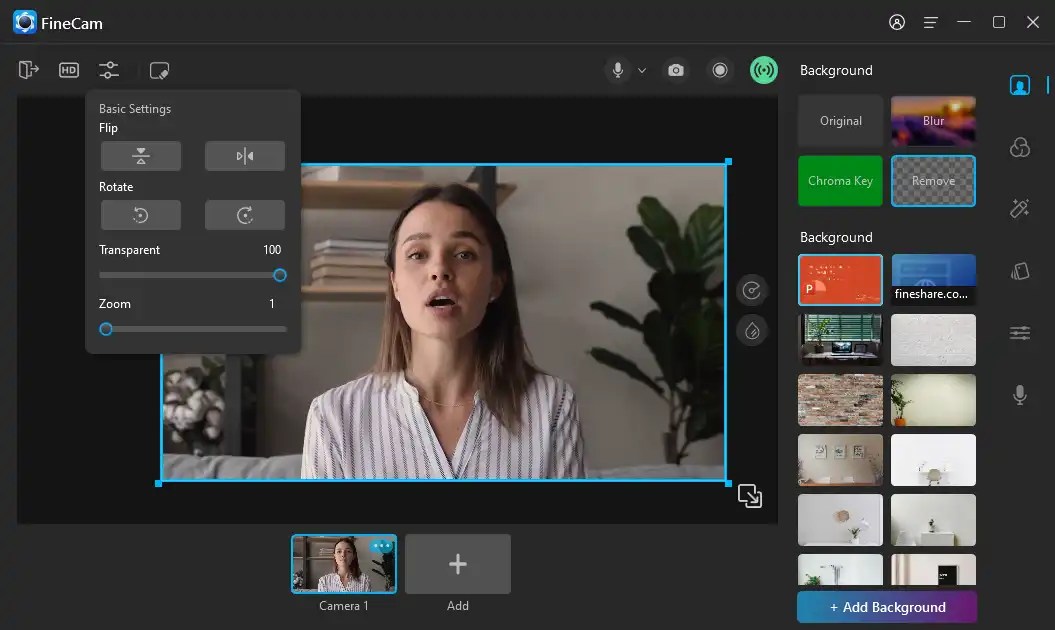Enable the Blur background option
Screen dimensions: 1055x630
click(x=933, y=120)
